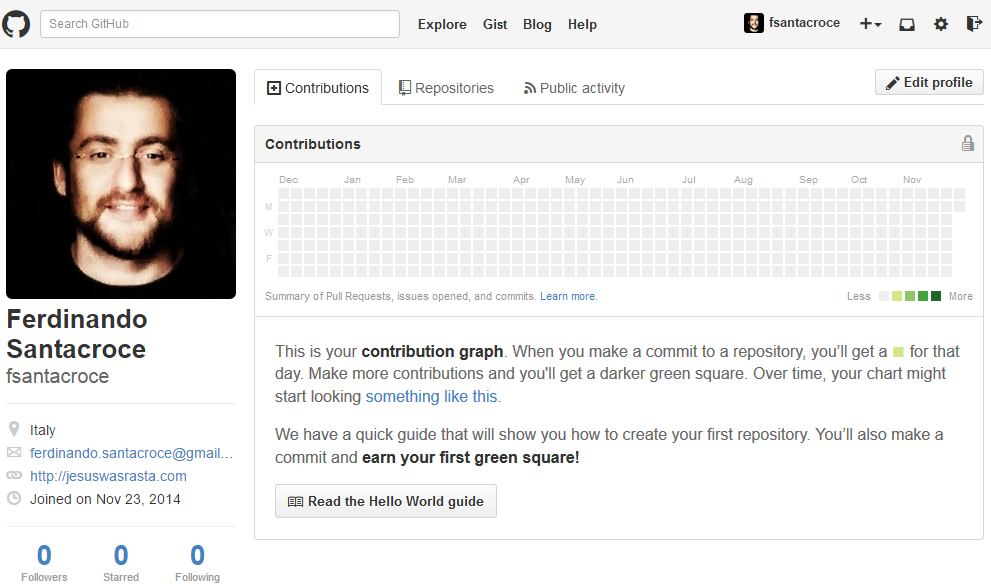This screenshot has height=584, width=991.
Task: Click the Edit profile button
Action: pyautogui.click(x=928, y=82)
